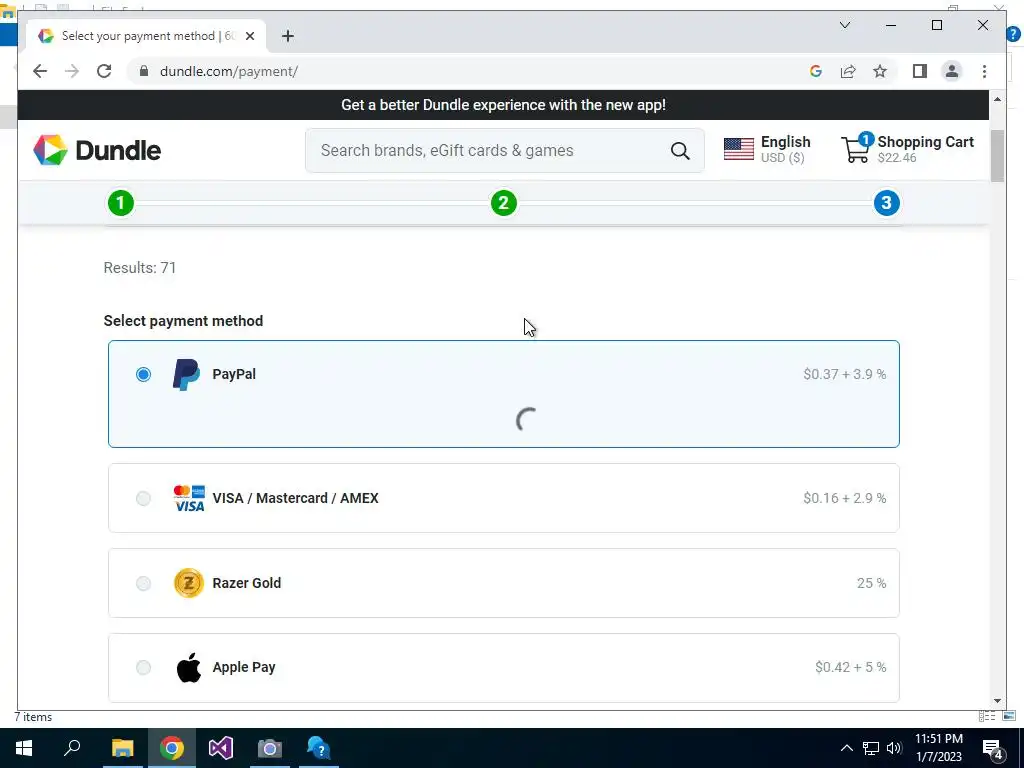
Task: Reload the Dundle payment page
Action: pyautogui.click(x=104, y=71)
